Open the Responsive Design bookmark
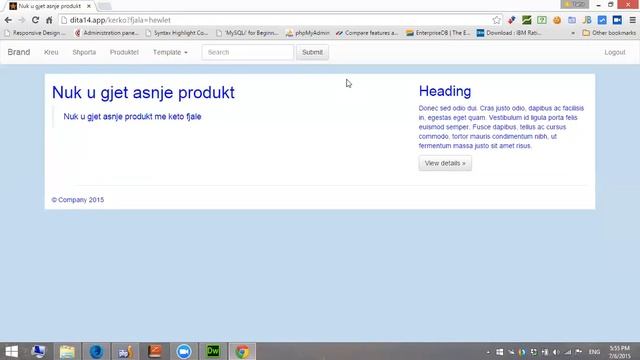This screenshot has height=360, width=640. pyautogui.click(x=35, y=33)
